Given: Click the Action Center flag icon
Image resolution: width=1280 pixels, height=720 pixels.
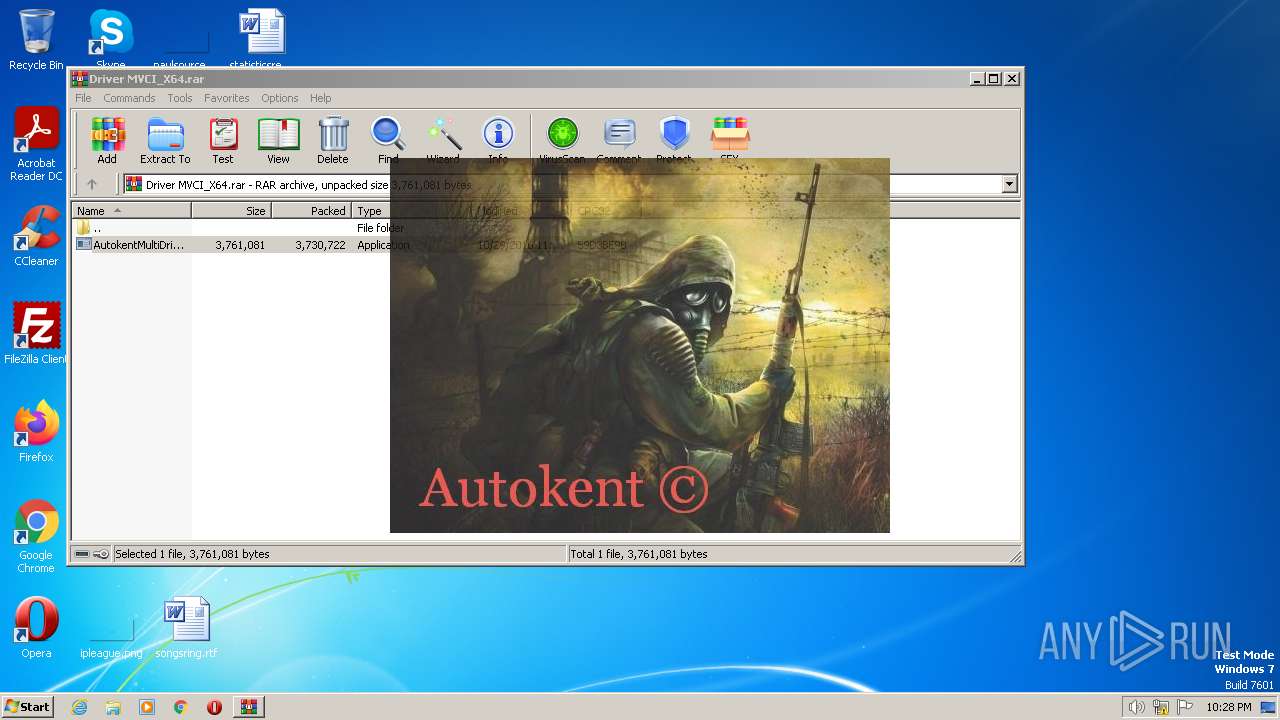Looking at the screenshot, I should coord(1185,707).
